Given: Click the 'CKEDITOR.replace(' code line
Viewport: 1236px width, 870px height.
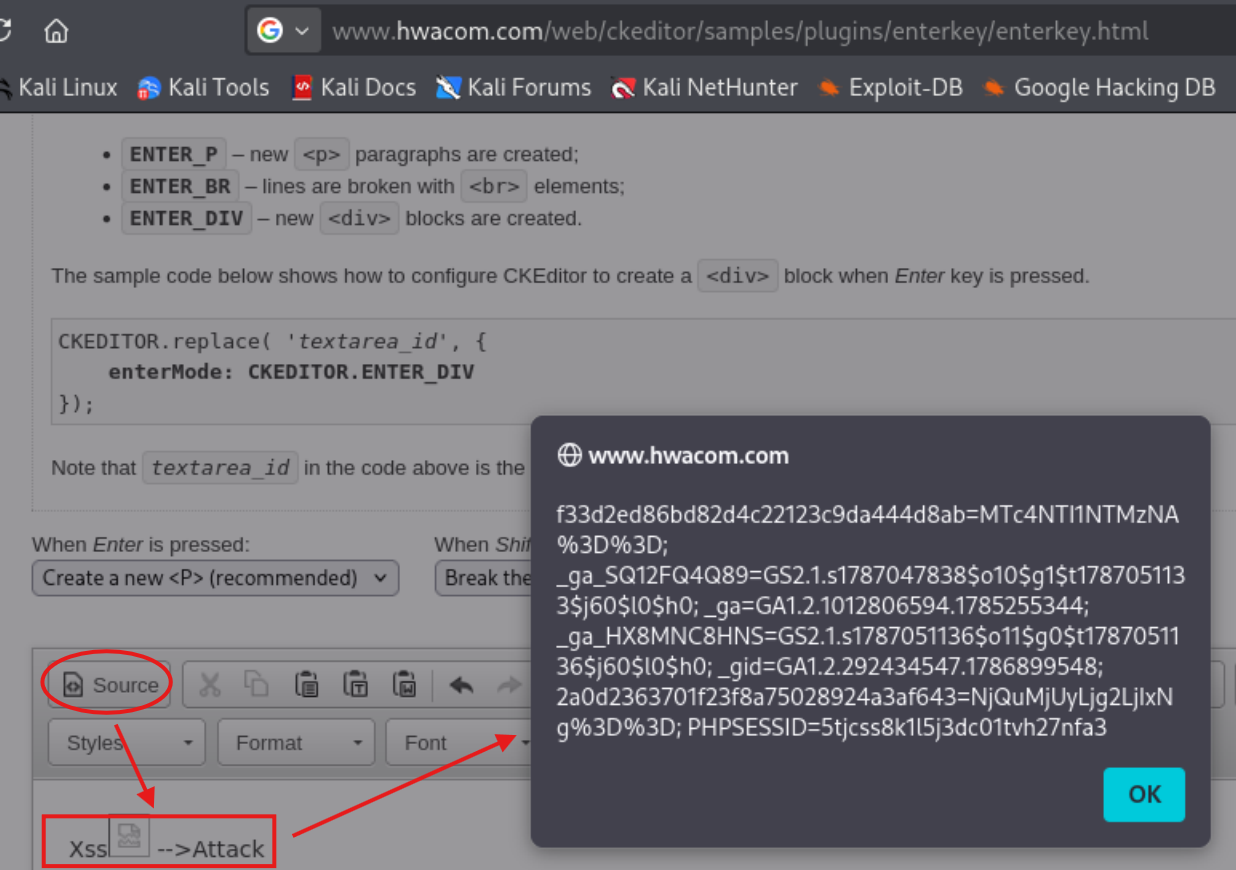Looking at the screenshot, I should click(x=272, y=341).
